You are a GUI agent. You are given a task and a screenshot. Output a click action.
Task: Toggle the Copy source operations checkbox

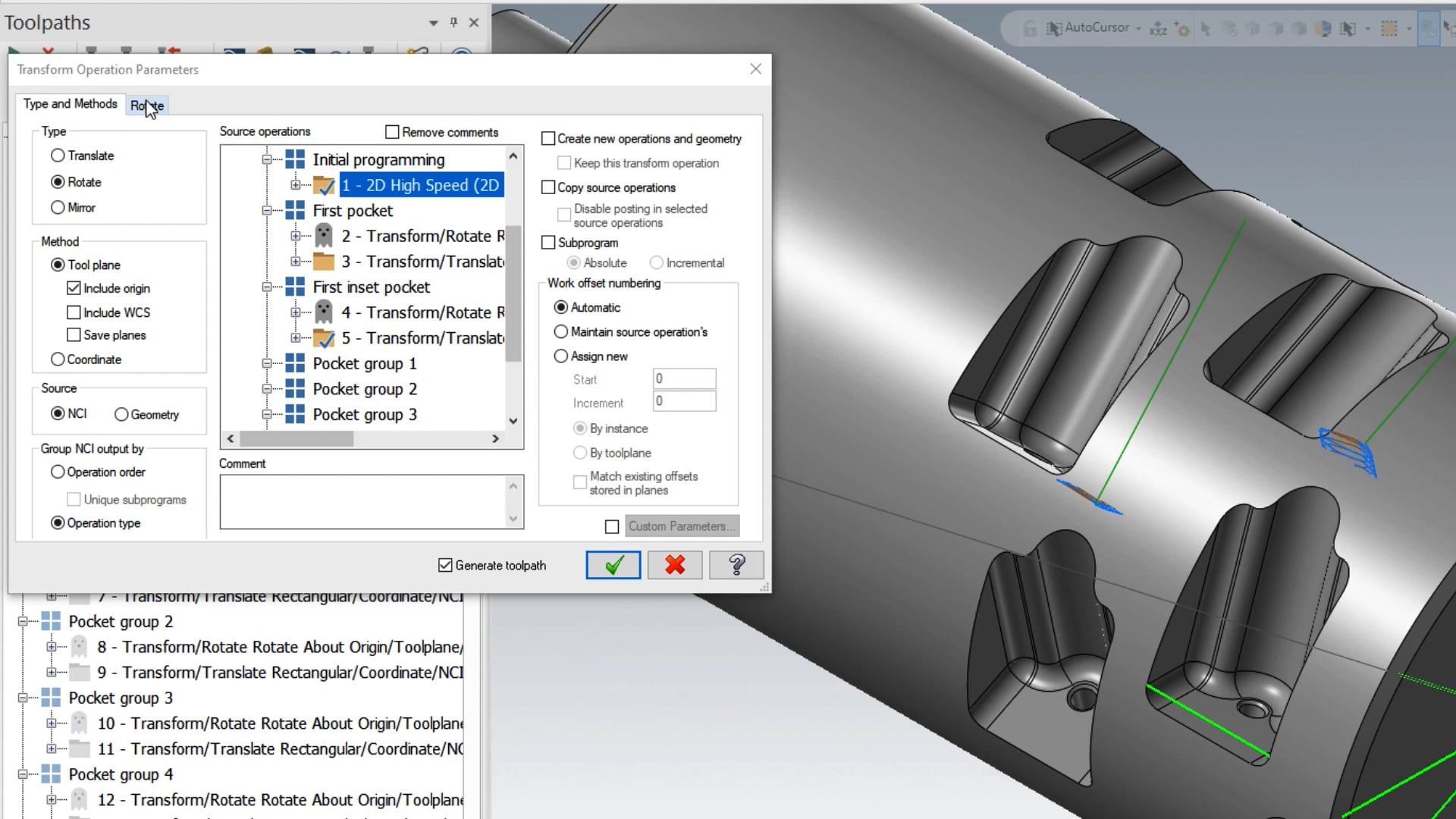click(x=548, y=187)
